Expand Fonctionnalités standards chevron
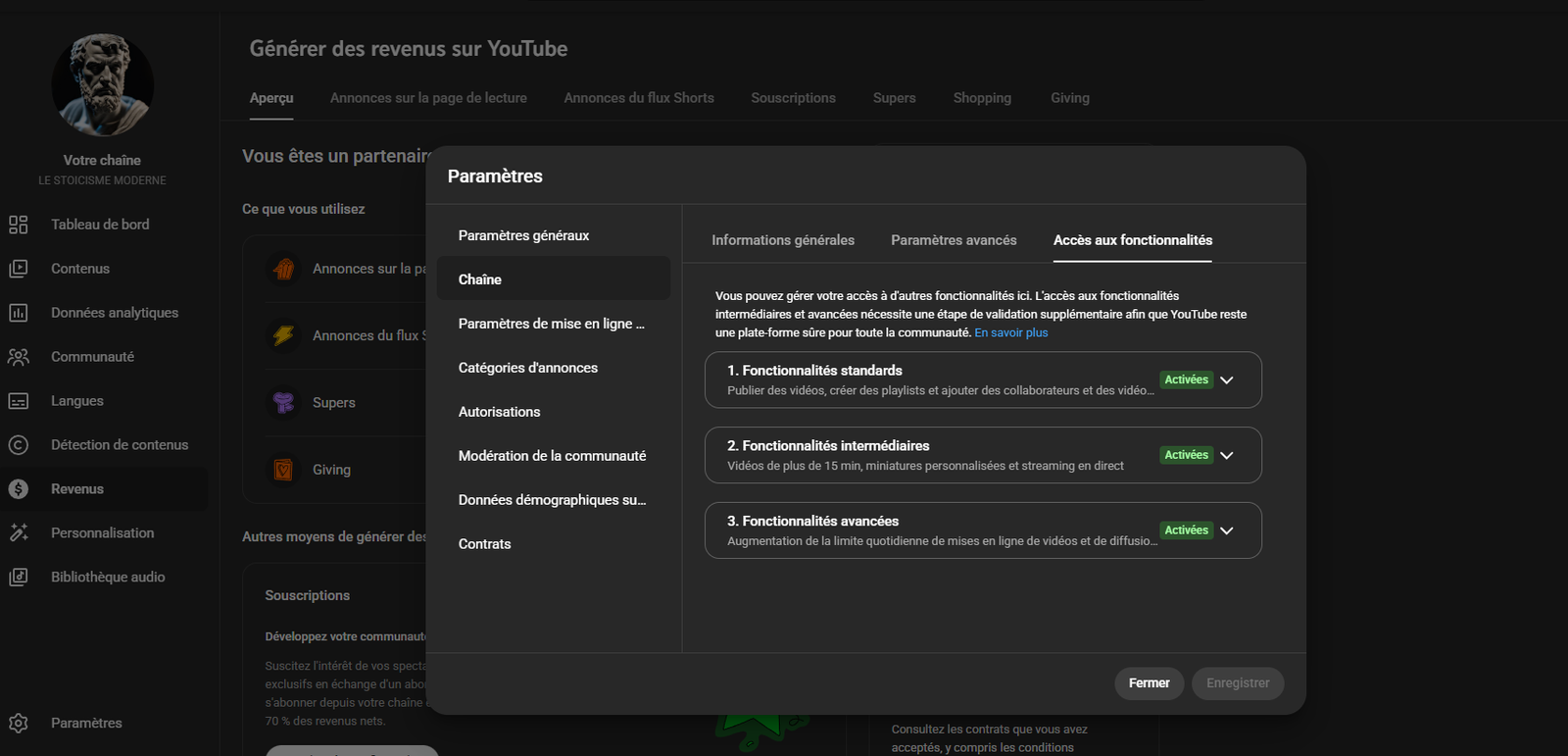 point(1227,380)
